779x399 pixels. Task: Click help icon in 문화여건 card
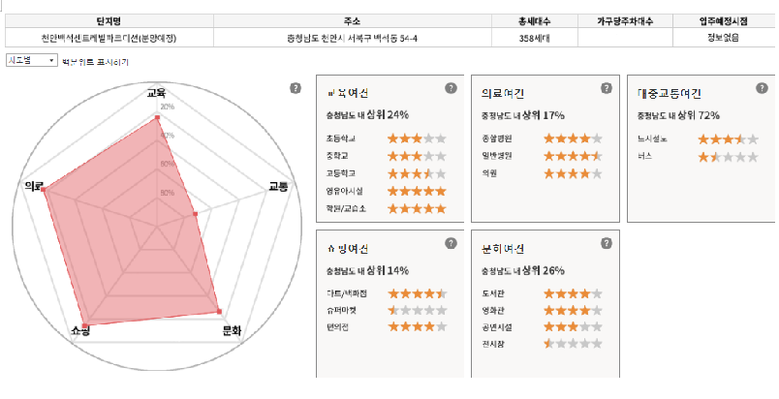(x=606, y=243)
